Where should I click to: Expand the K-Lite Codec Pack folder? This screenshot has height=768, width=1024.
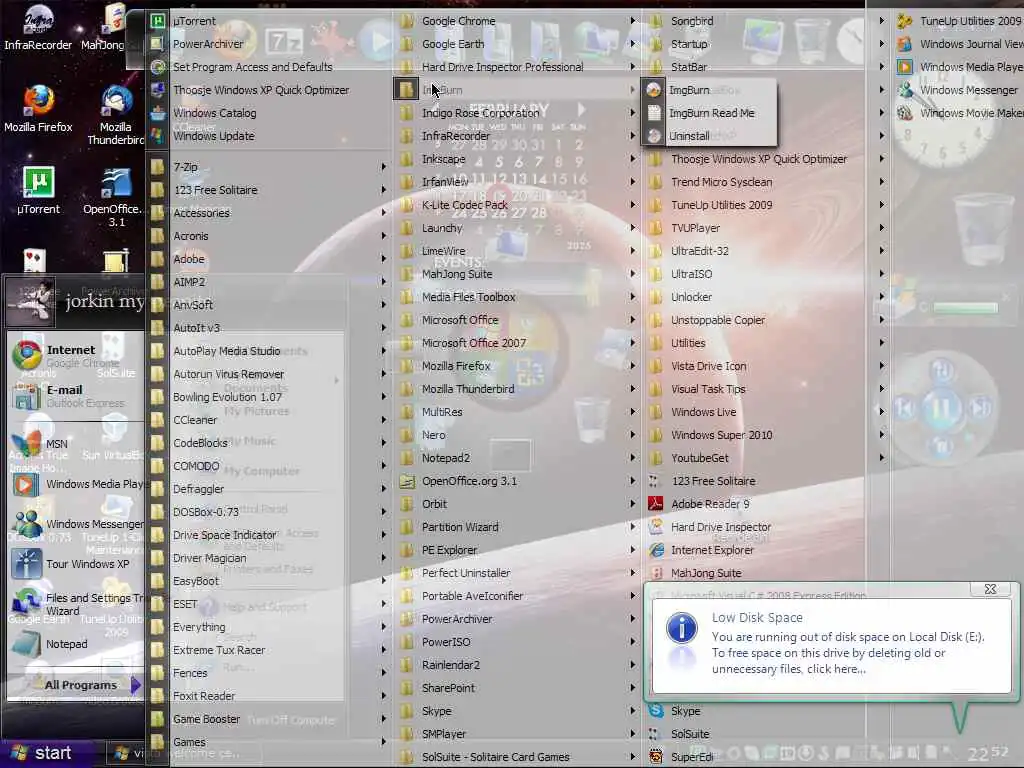[518, 205]
